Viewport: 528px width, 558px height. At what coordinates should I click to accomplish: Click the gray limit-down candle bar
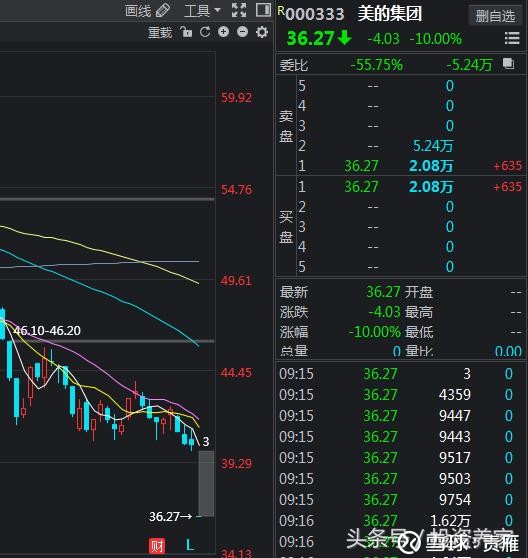click(x=206, y=483)
